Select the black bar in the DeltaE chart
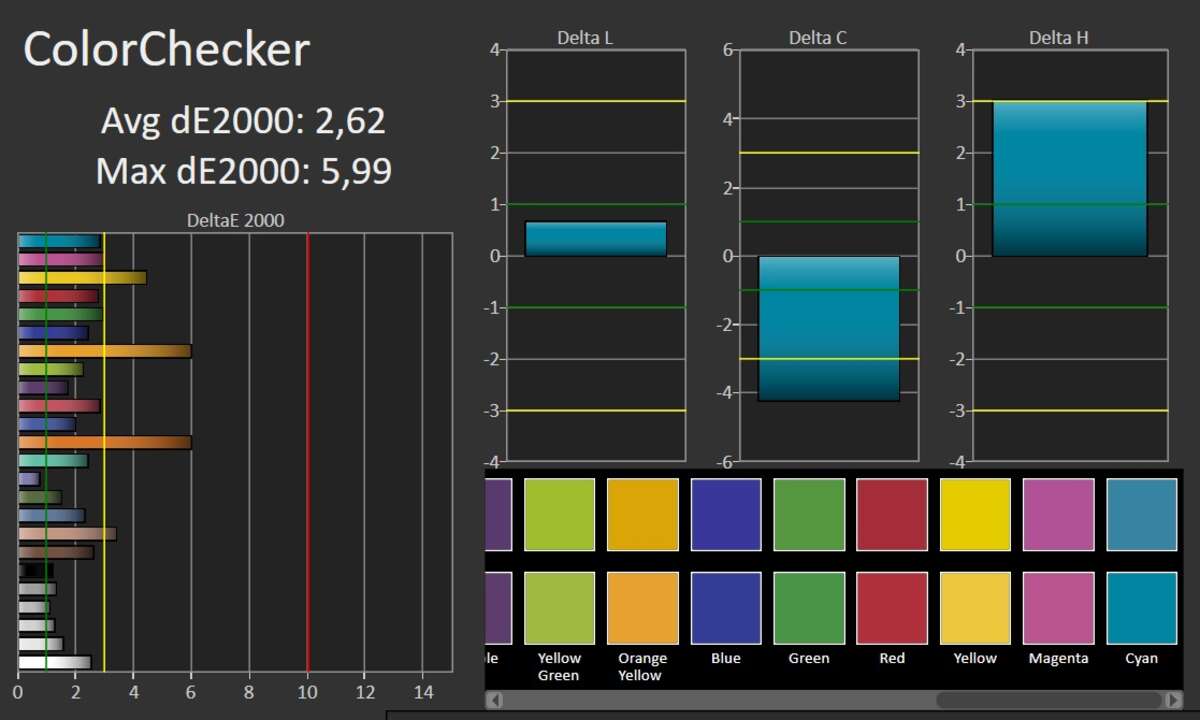This screenshot has width=1200, height=720. click(35, 570)
